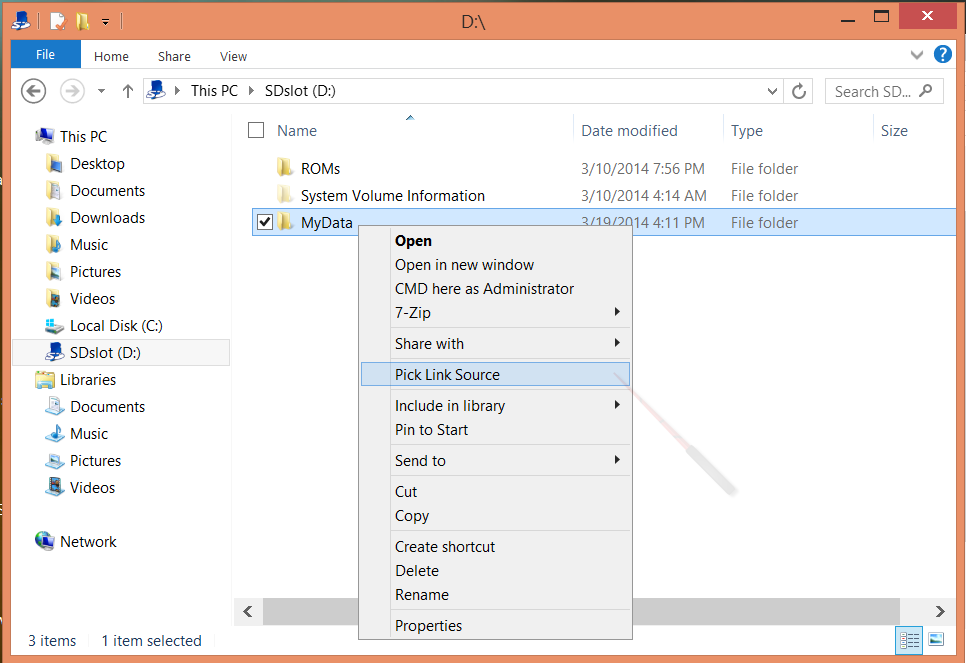Viewport: 966px width, 663px height.
Task: Toggle the select-all checkbox in header
Action: 256,131
